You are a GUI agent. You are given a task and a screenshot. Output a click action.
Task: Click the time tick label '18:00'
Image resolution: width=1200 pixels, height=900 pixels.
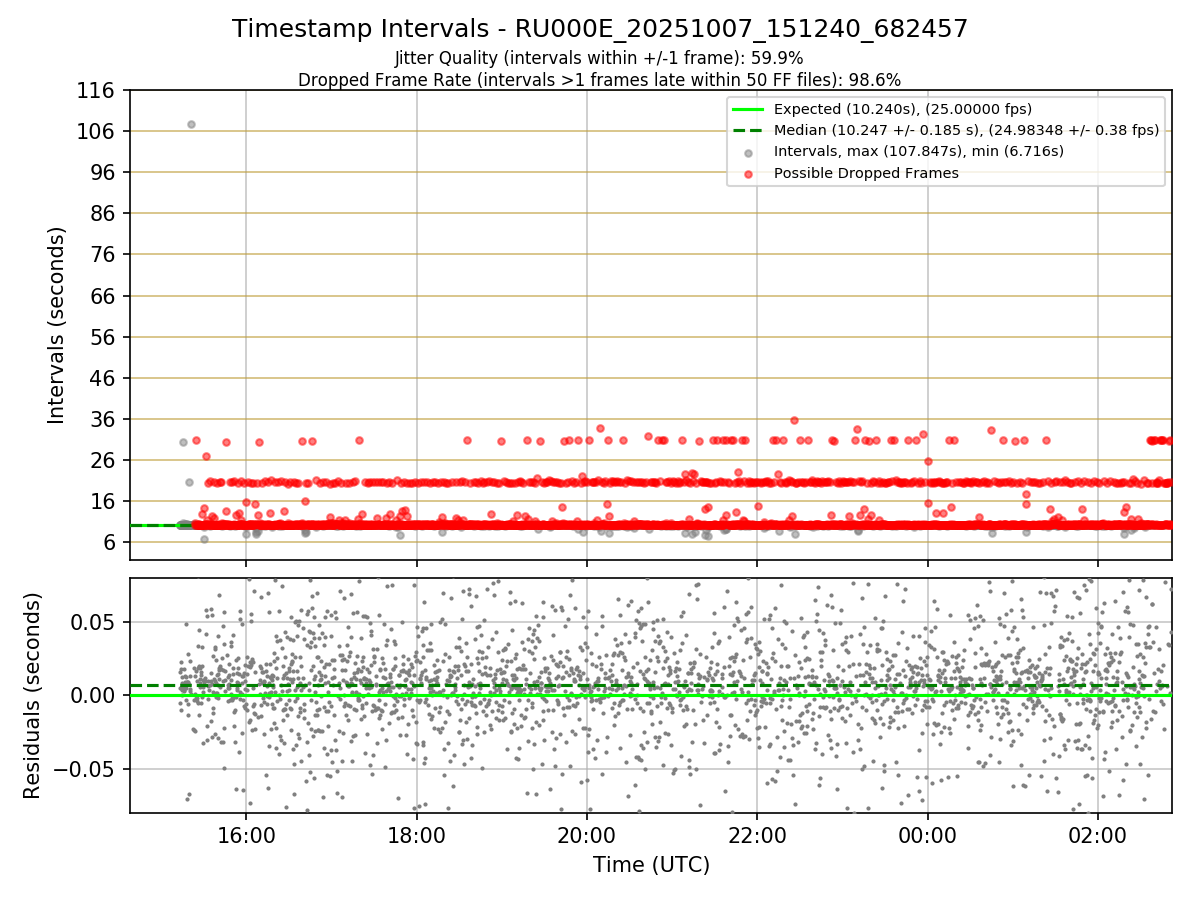point(417,834)
